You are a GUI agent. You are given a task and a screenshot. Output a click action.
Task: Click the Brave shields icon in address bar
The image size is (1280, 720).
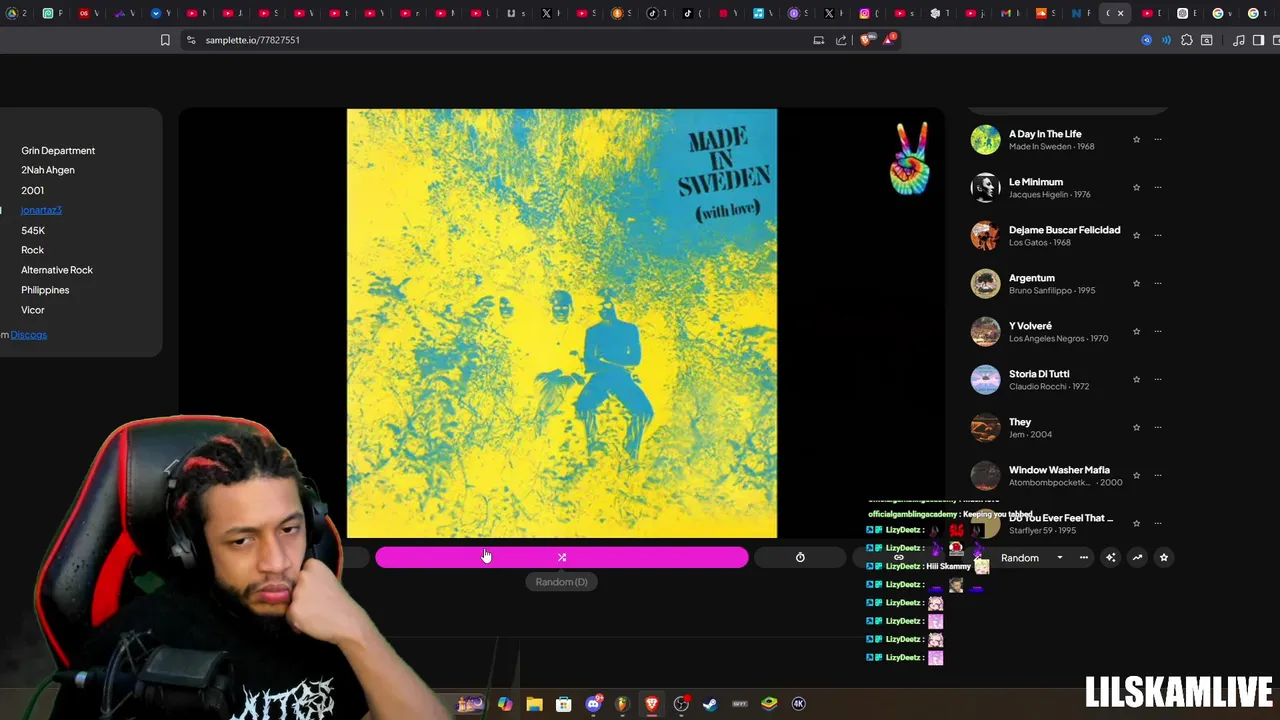pyautogui.click(x=866, y=40)
